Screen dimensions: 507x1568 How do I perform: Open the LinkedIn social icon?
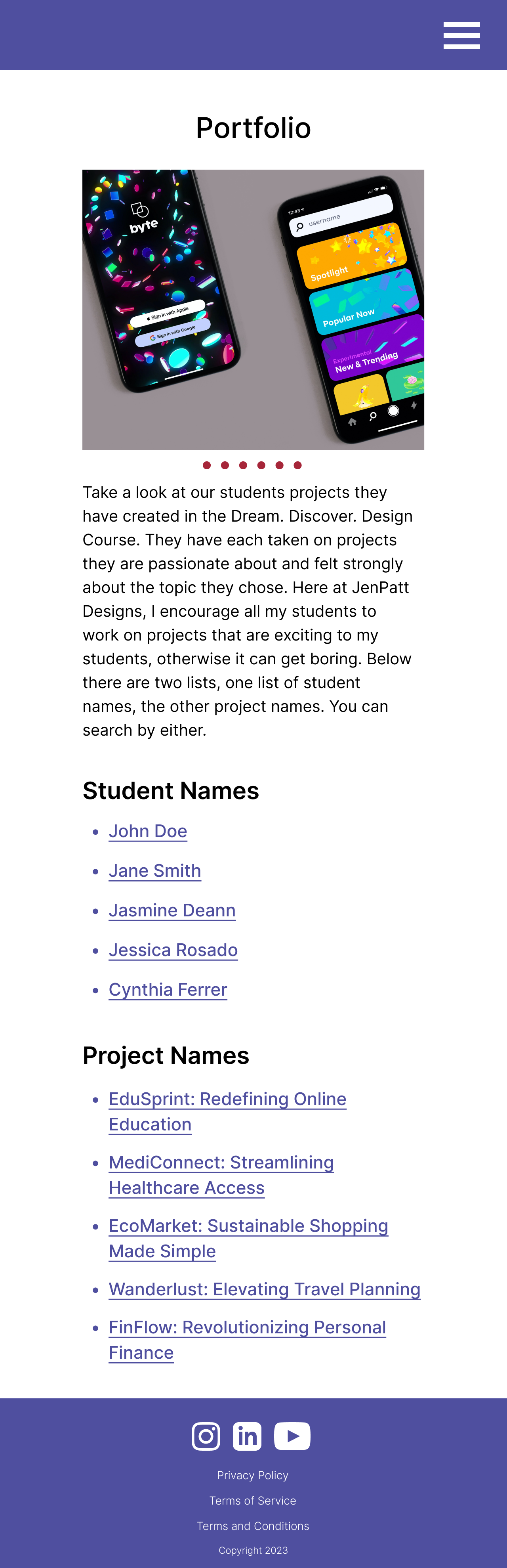click(x=247, y=1436)
